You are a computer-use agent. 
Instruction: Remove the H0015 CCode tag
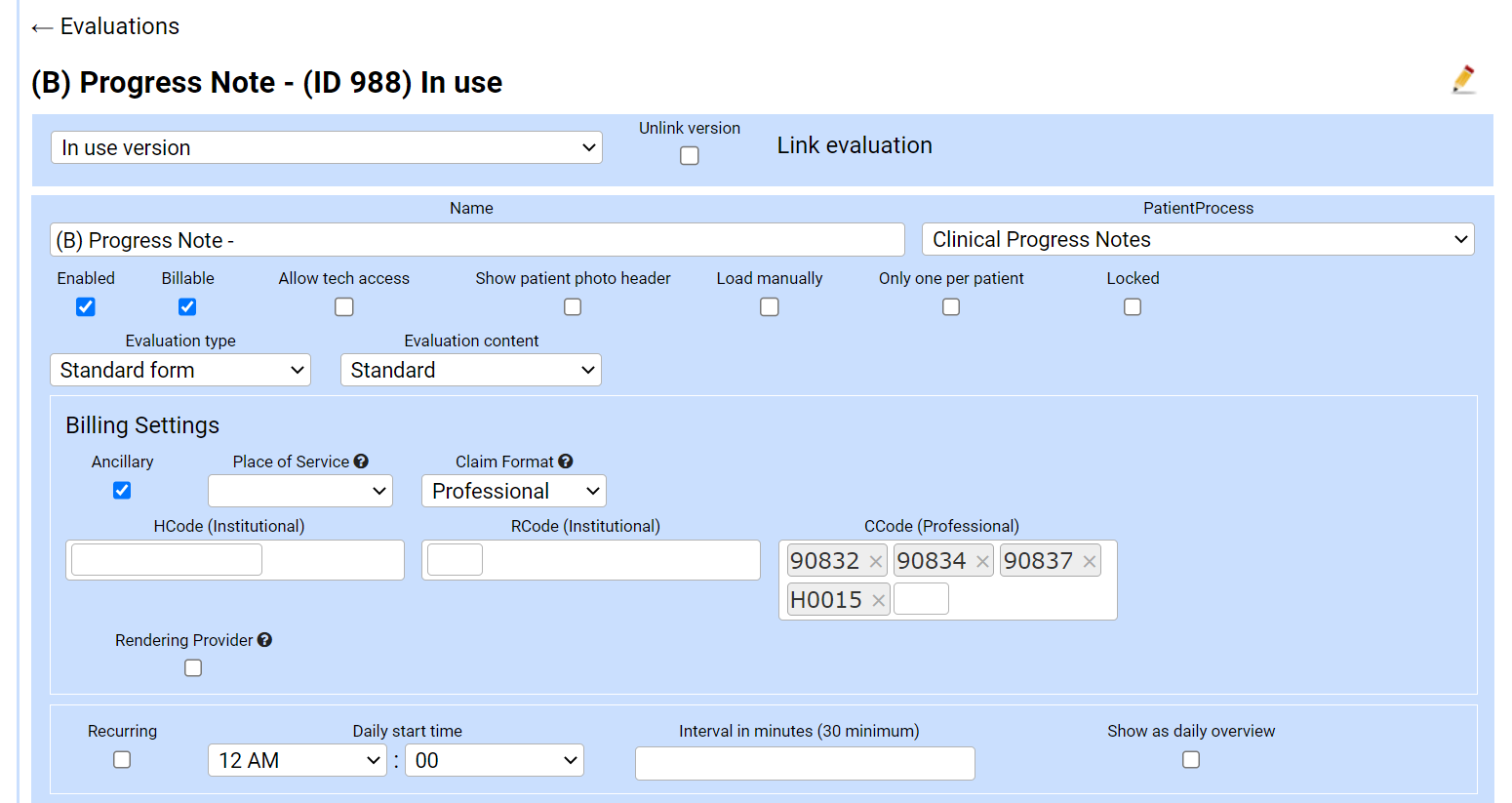pos(878,600)
